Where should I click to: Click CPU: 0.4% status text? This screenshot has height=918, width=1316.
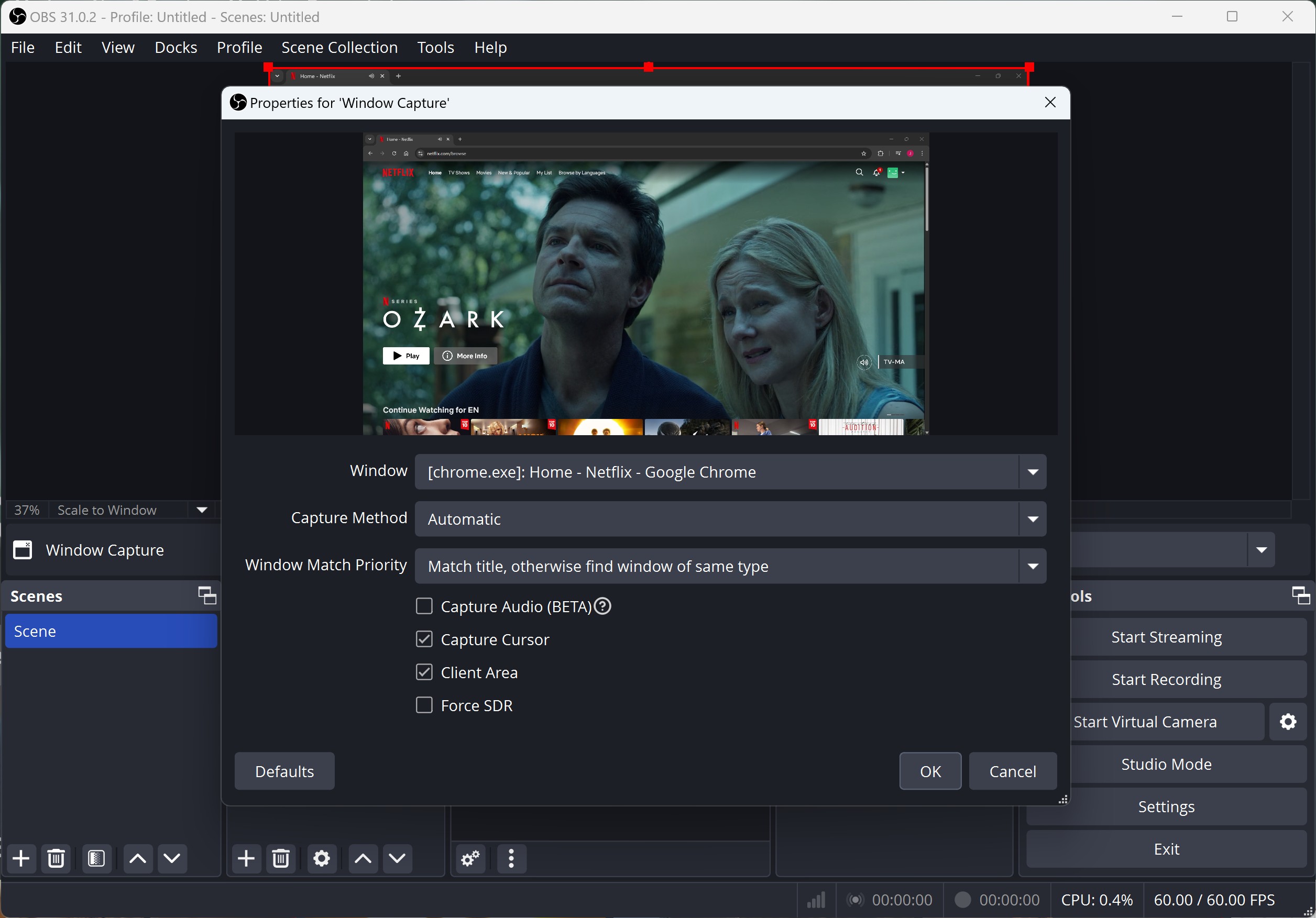1096,900
